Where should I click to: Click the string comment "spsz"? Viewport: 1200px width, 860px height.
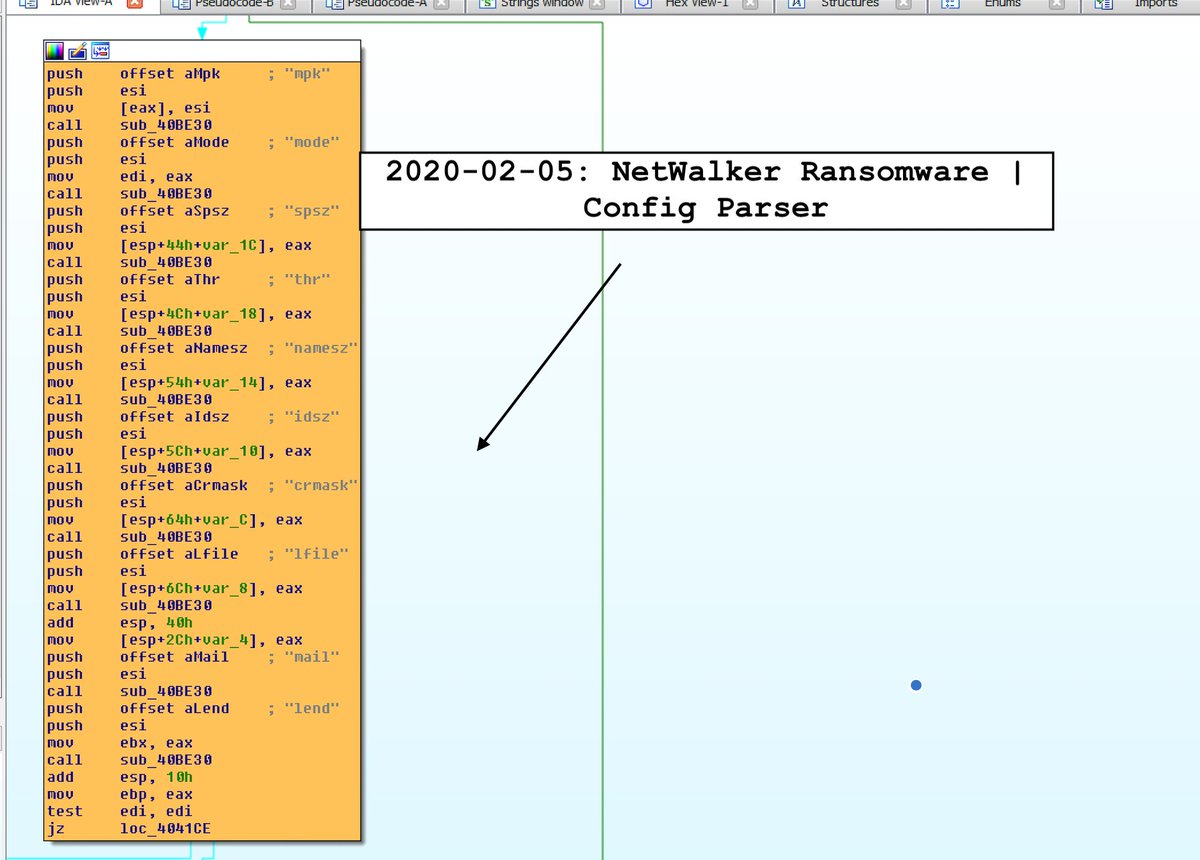coord(313,211)
